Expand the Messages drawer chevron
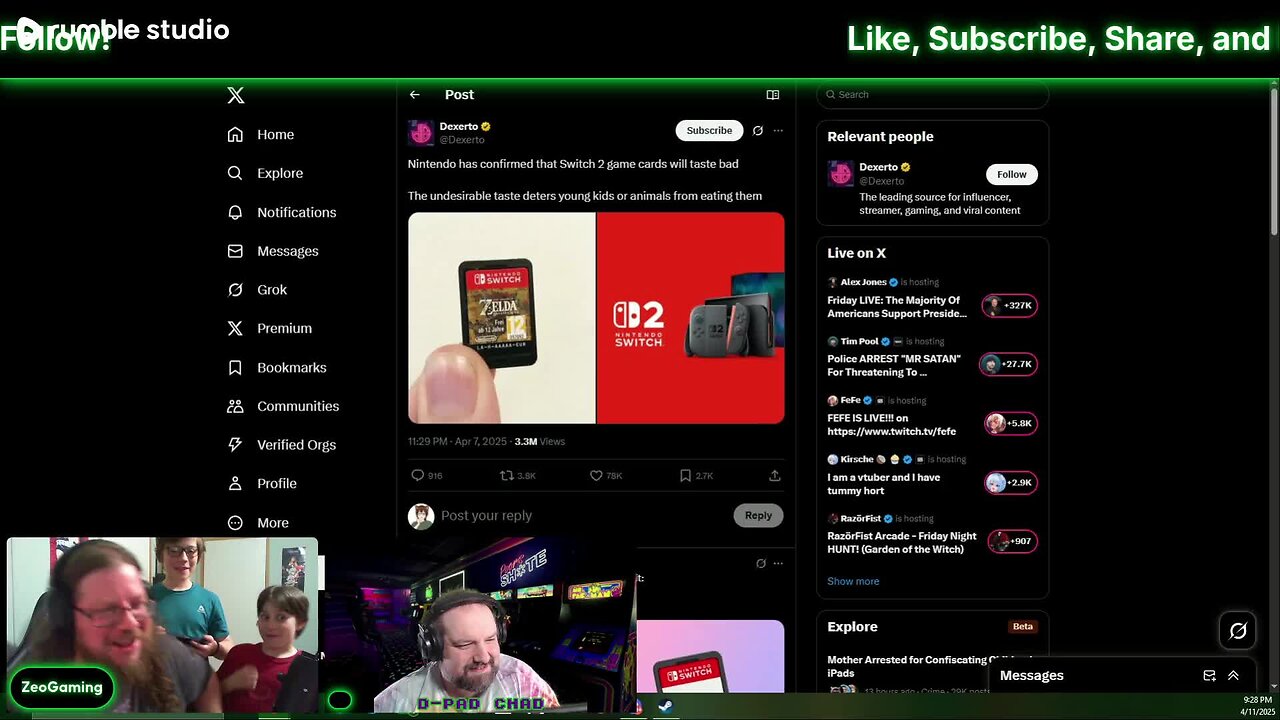The width and height of the screenshot is (1280, 720). pyautogui.click(x=1233, y=676)
